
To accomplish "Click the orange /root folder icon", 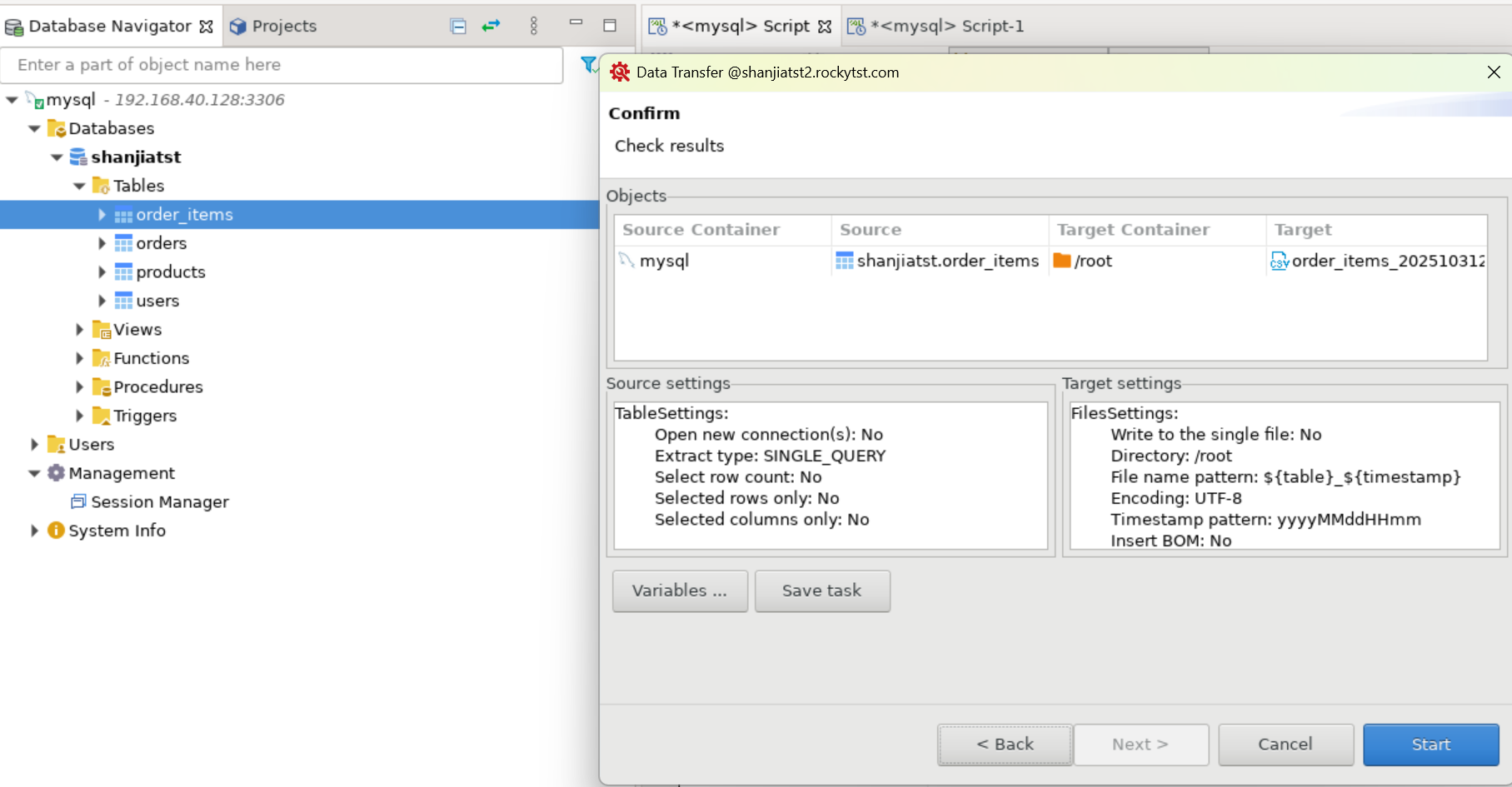I will (x=1061, y=261).
